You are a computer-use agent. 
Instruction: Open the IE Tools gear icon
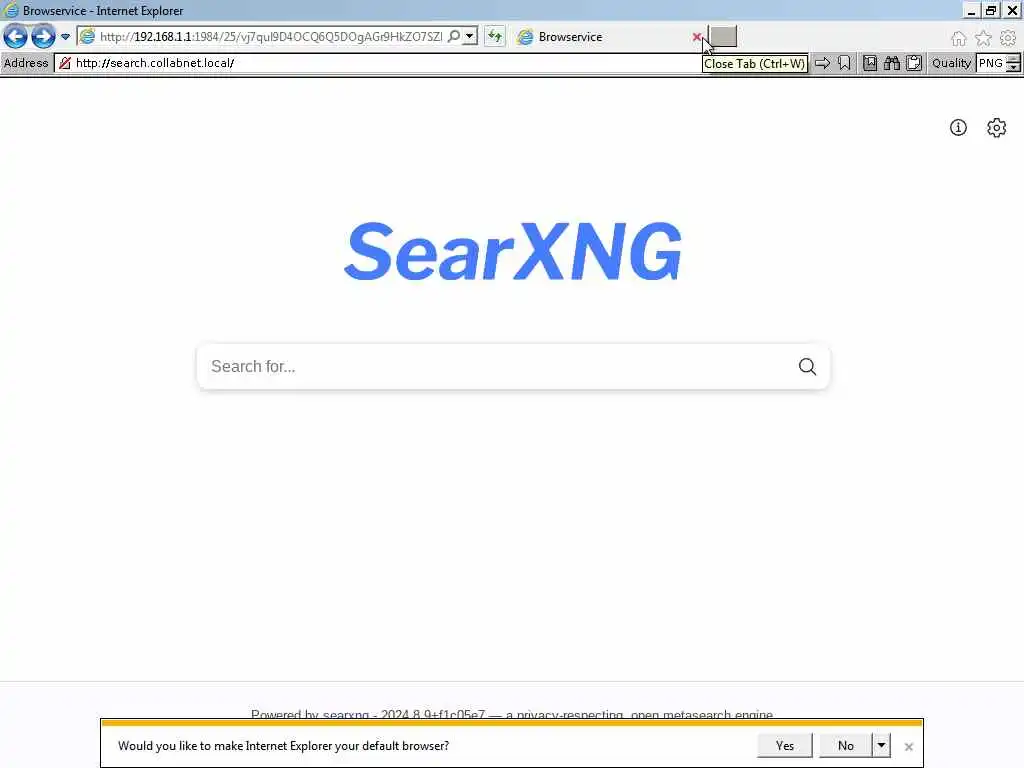coord(1008,39)
